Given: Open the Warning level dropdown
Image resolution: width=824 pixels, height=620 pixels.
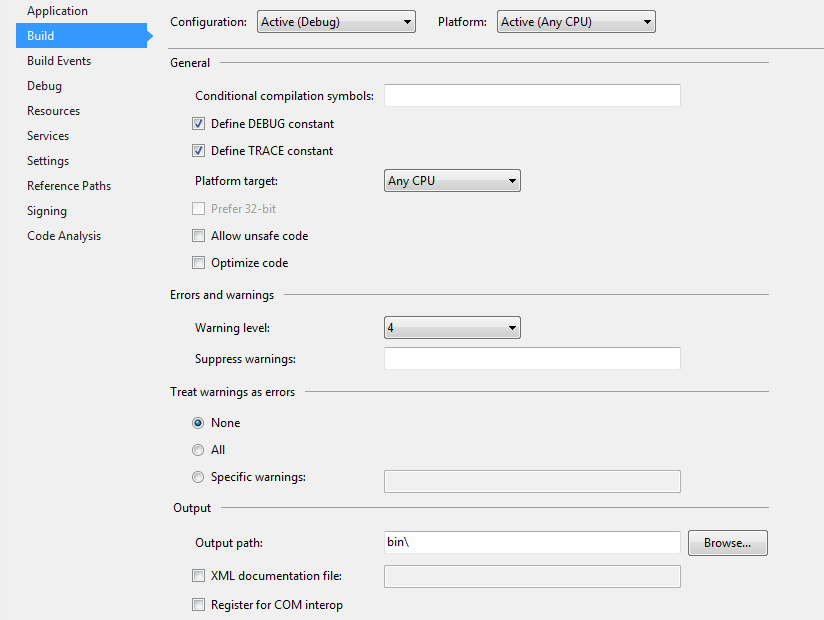Looking at the screenshot, I should point(452,327).
